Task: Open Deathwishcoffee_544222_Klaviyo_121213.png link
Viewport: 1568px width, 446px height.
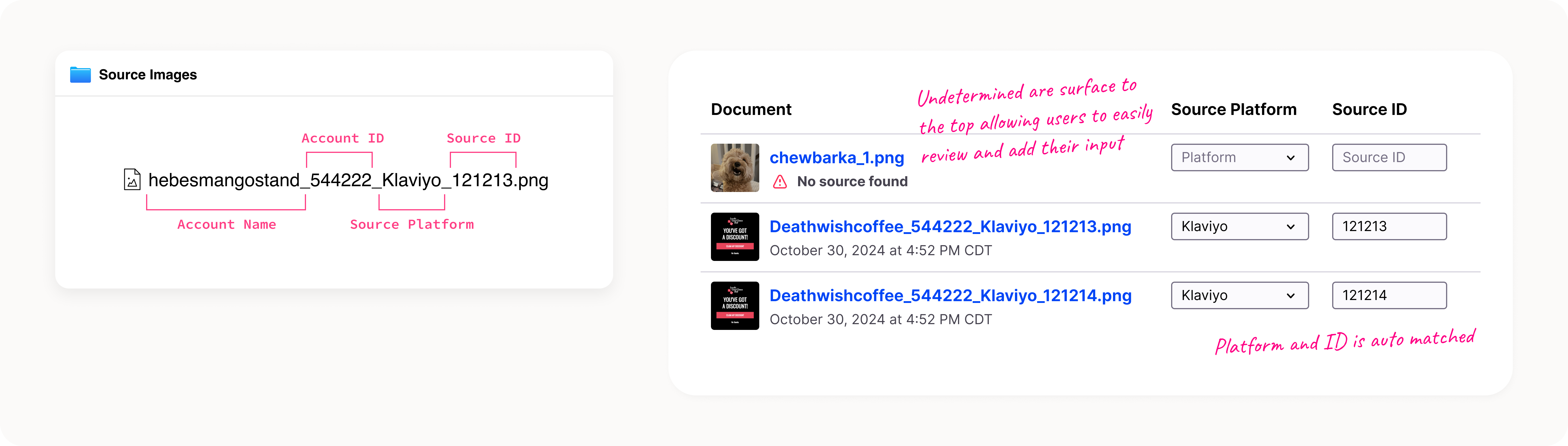Action: click(x=950, y=226)
